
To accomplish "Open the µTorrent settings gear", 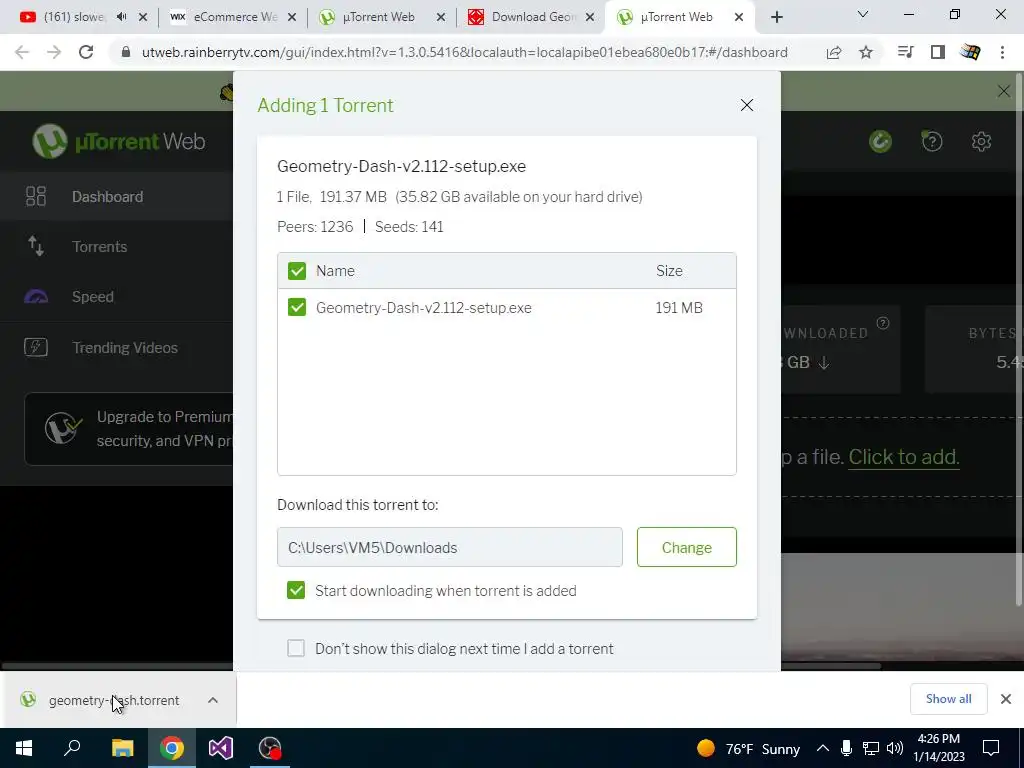I will click(981, 141).
